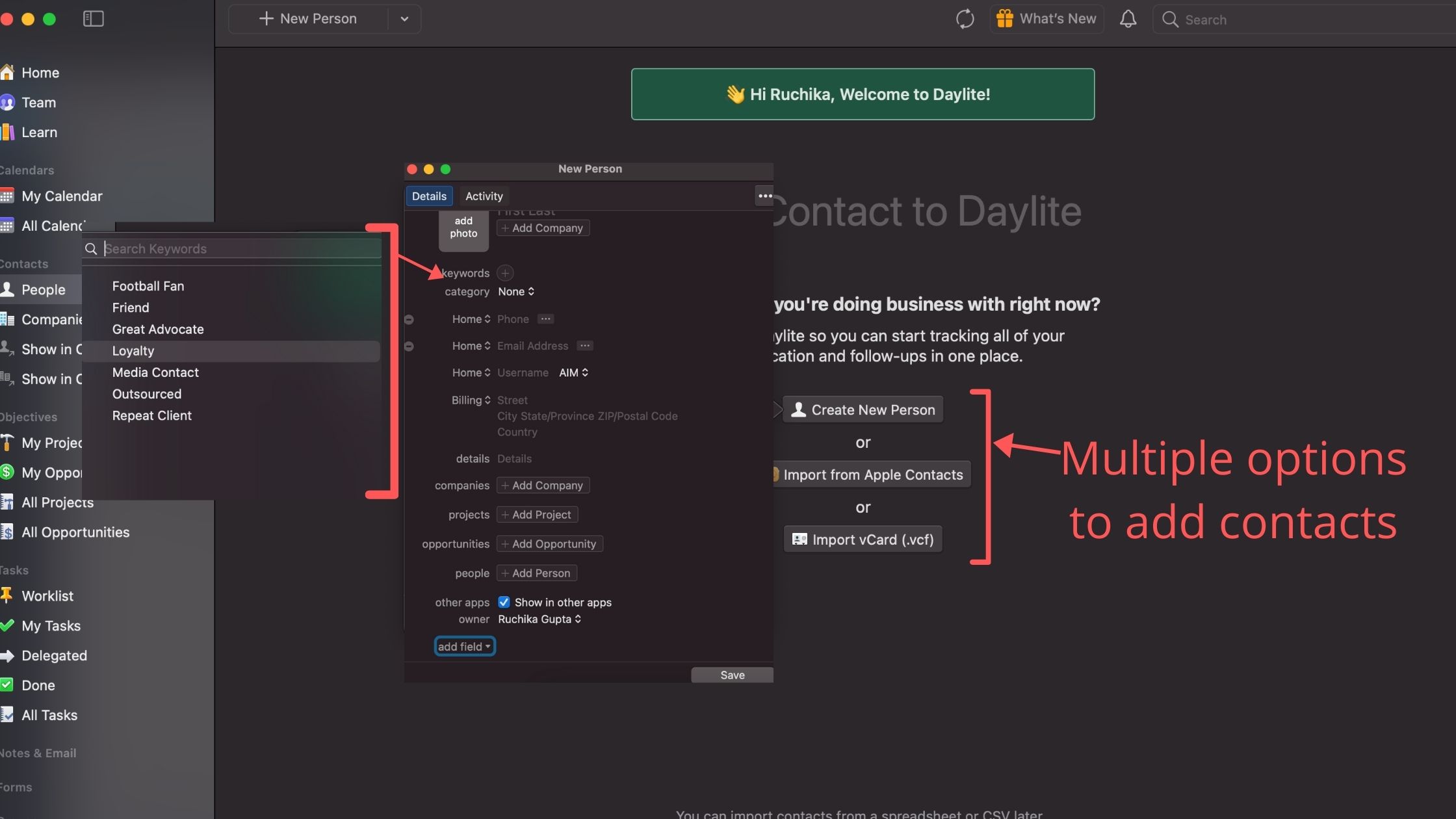The image size is (1456, 819).
Task: Open the AIM service dropdown
Action: point(573,372)
